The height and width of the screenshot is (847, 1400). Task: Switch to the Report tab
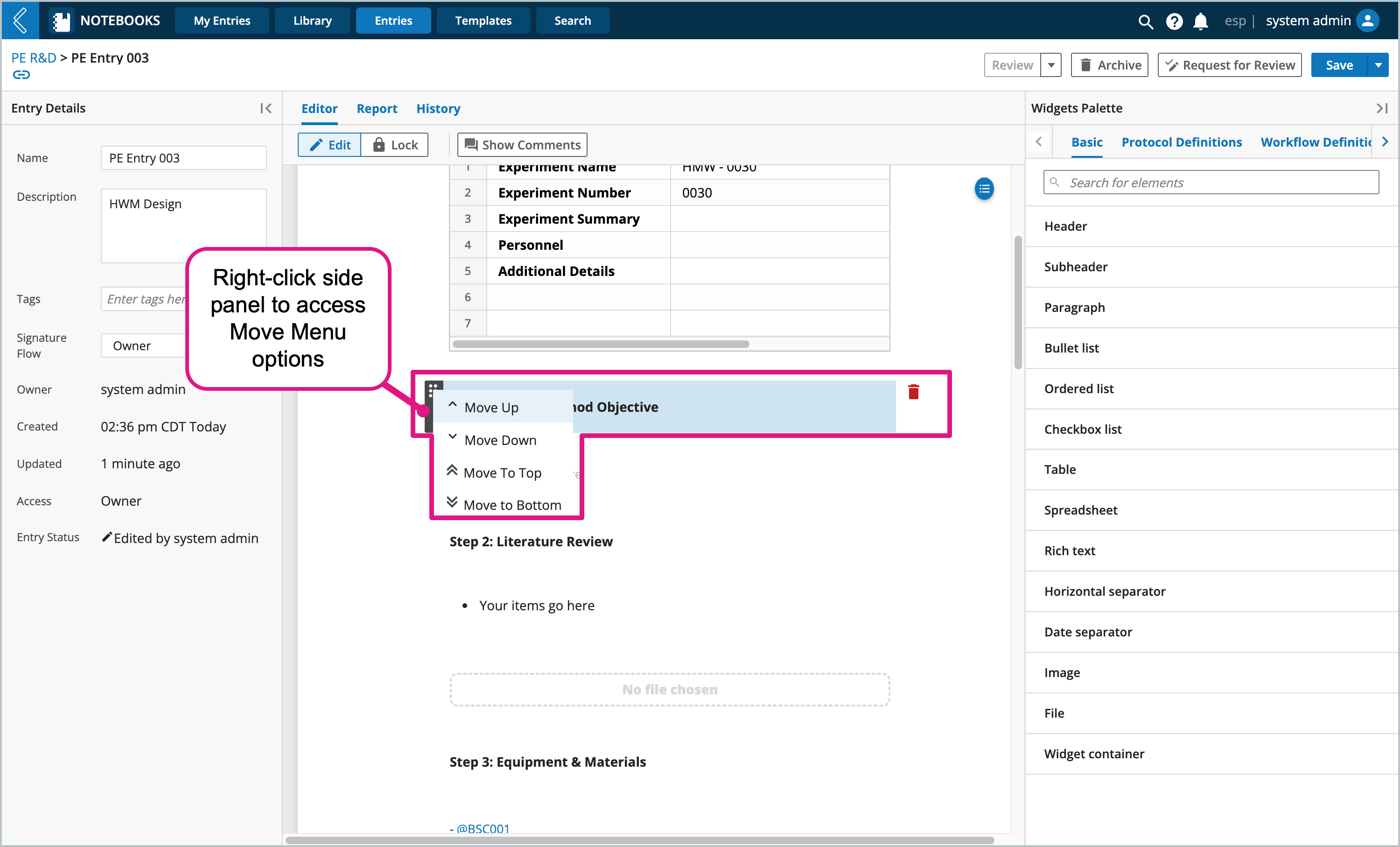(377, 109)
